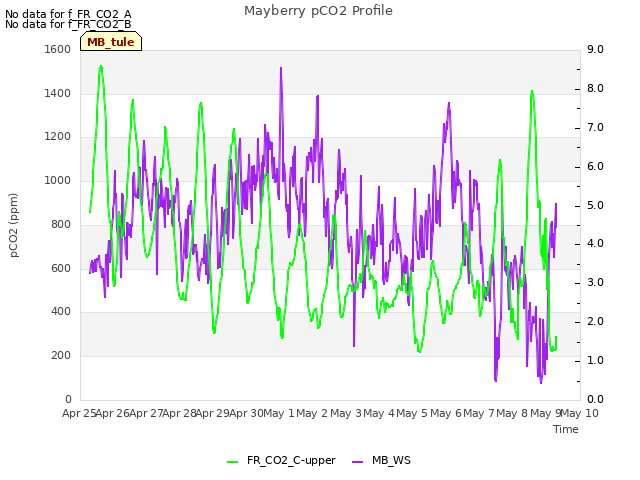The width and height of the screenshot is (640, 480).
Task: Click the May 10 x-axis tick label
Action: pos(580,413)
